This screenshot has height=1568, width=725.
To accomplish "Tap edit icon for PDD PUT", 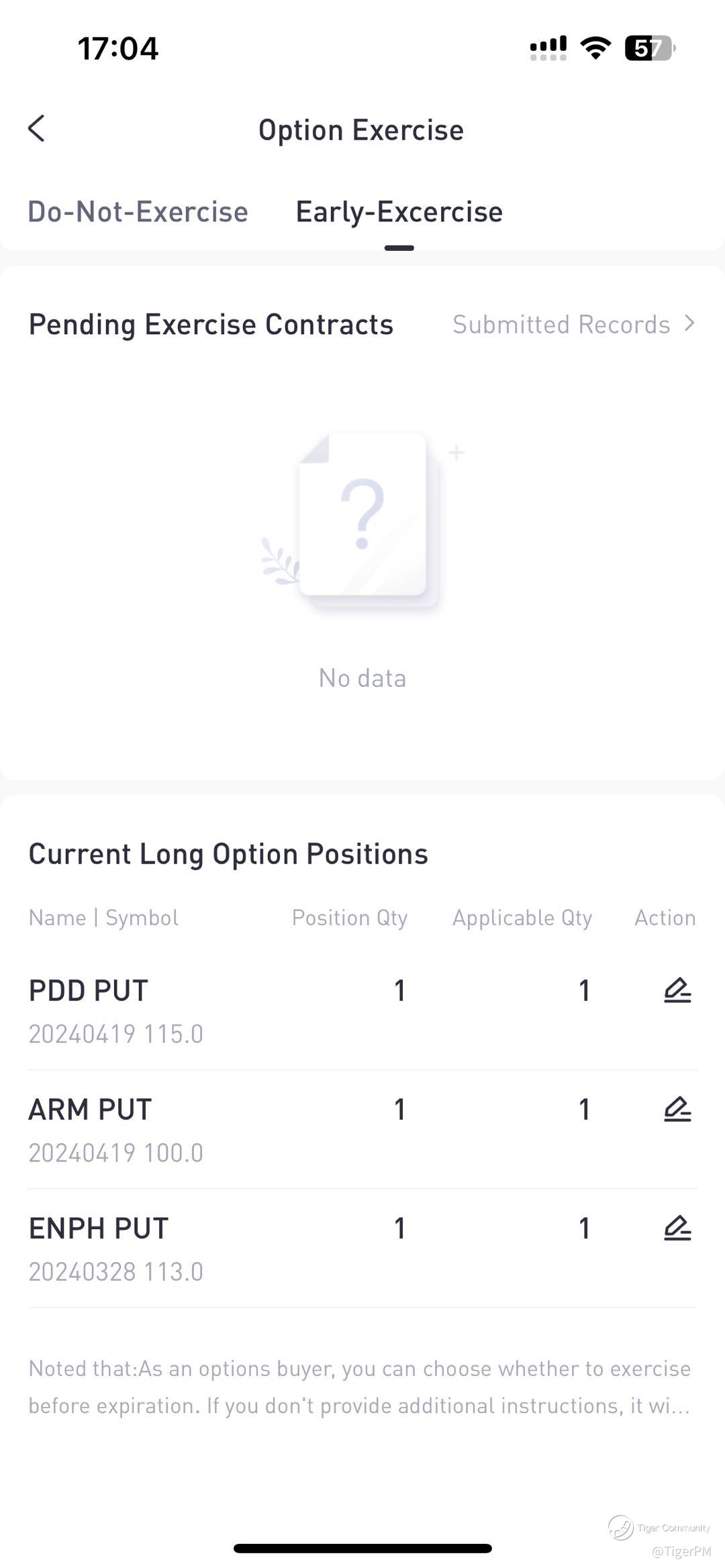I will [677, 990].
